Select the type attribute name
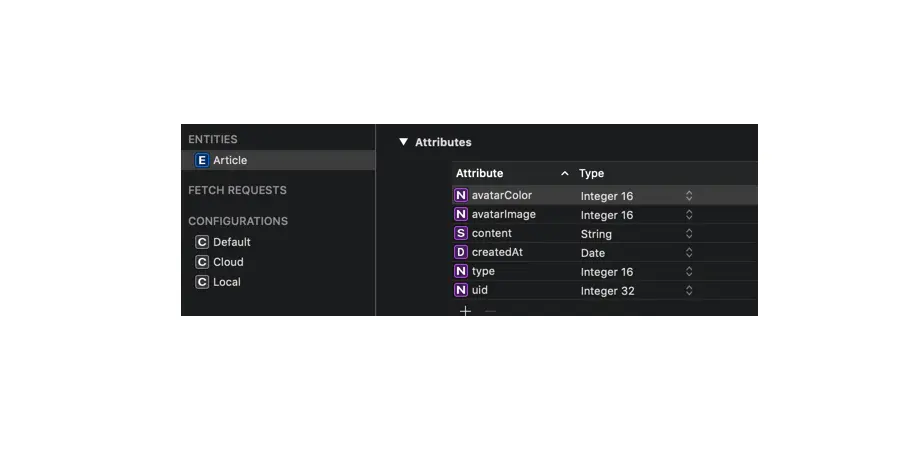915x464 pixels. tap(483, 271)
